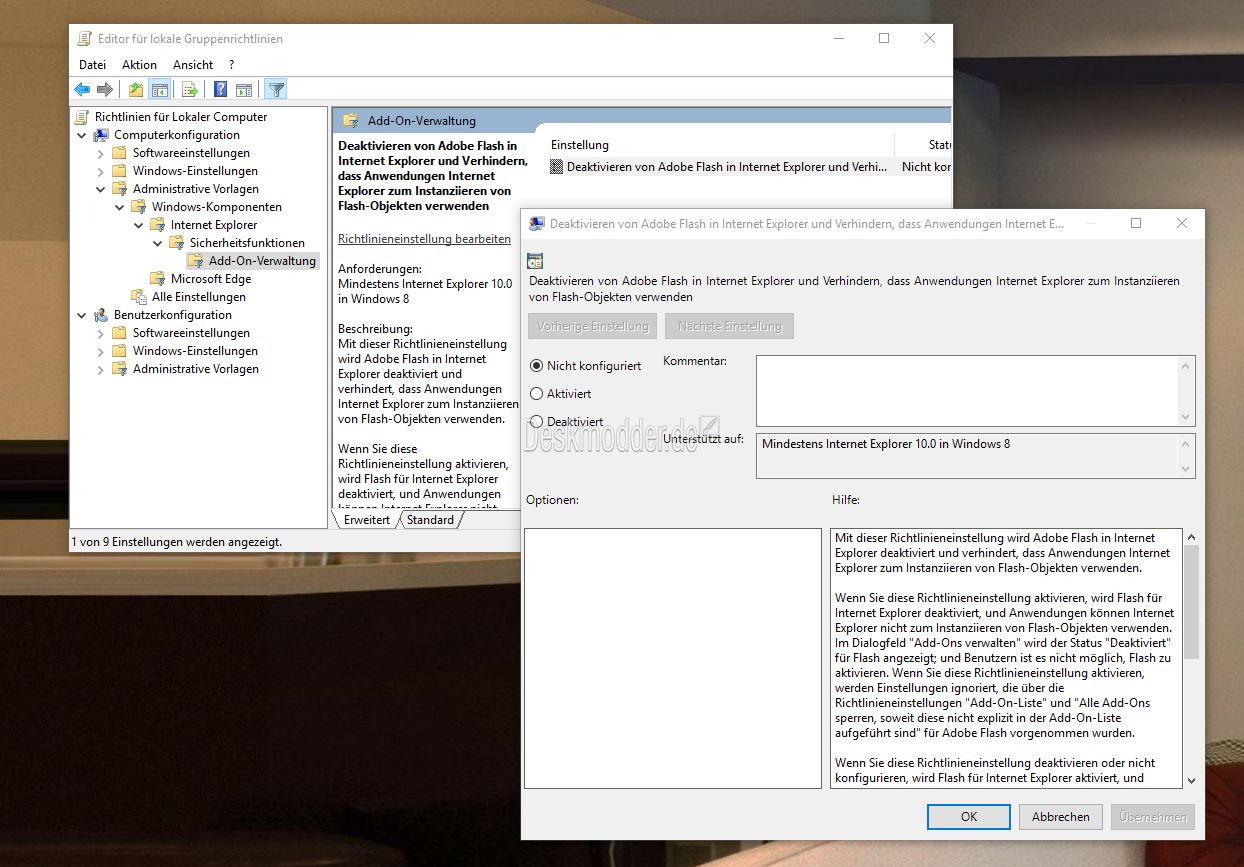Confirm the dialog with OK

(969, 817)
